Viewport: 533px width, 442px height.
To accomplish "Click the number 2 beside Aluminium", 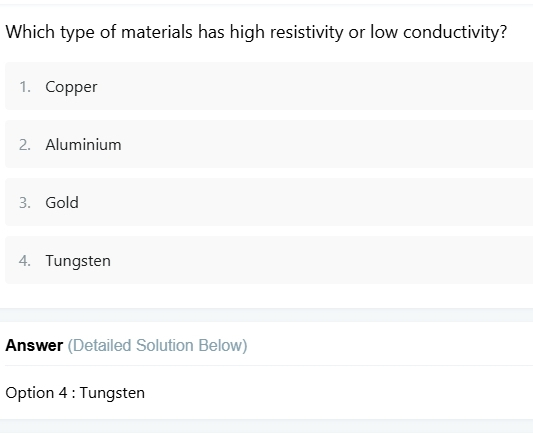I will click(25, 145).
